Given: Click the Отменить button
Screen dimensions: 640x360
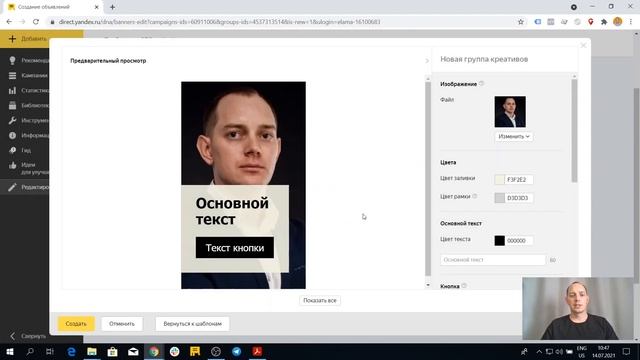Looking at the screenshot, I should 122,324.
